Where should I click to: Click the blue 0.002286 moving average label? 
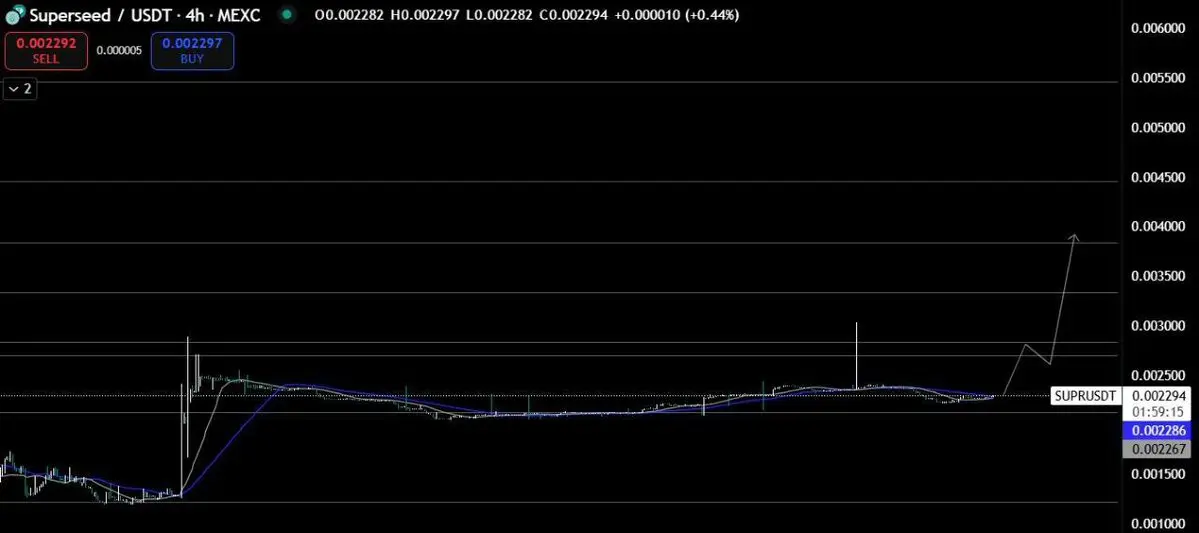coord(1158,431)
